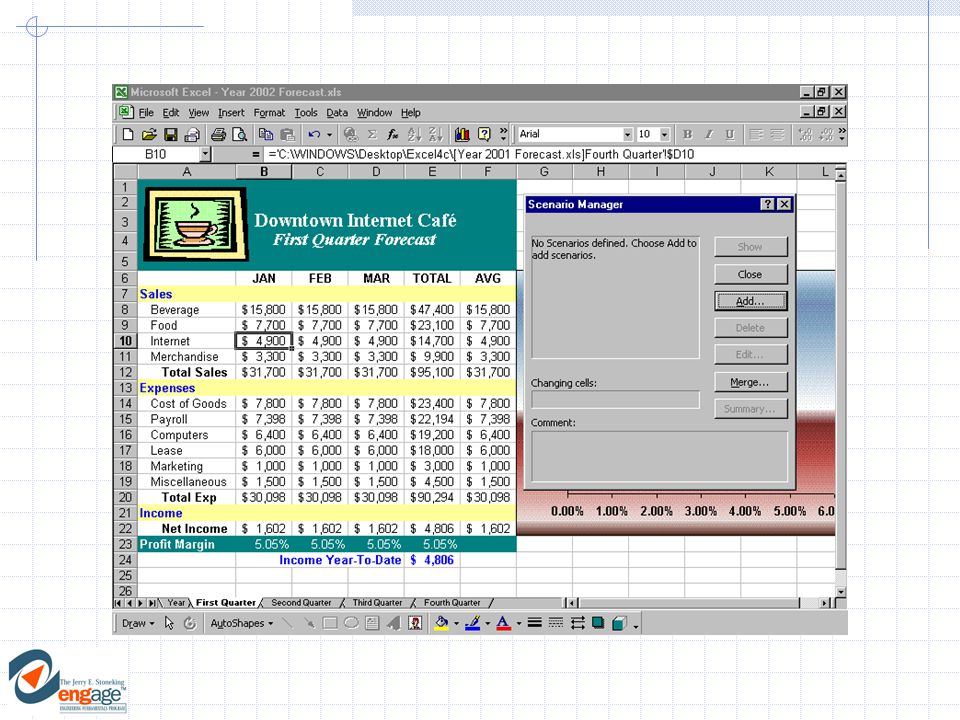
Task: Click the 3-D style icon
Action: point(620,623)
